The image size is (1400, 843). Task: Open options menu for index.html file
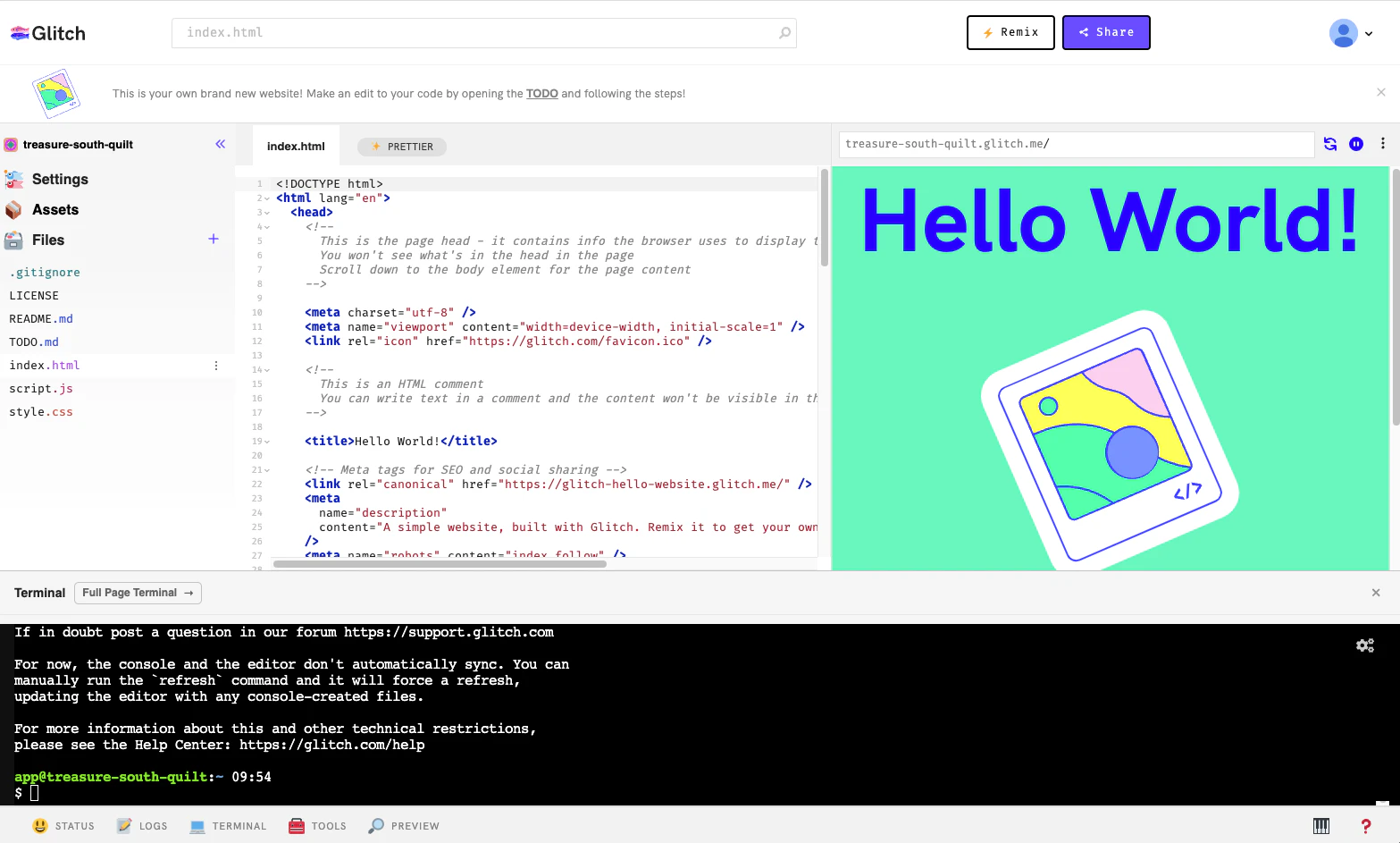click(215, 365)
